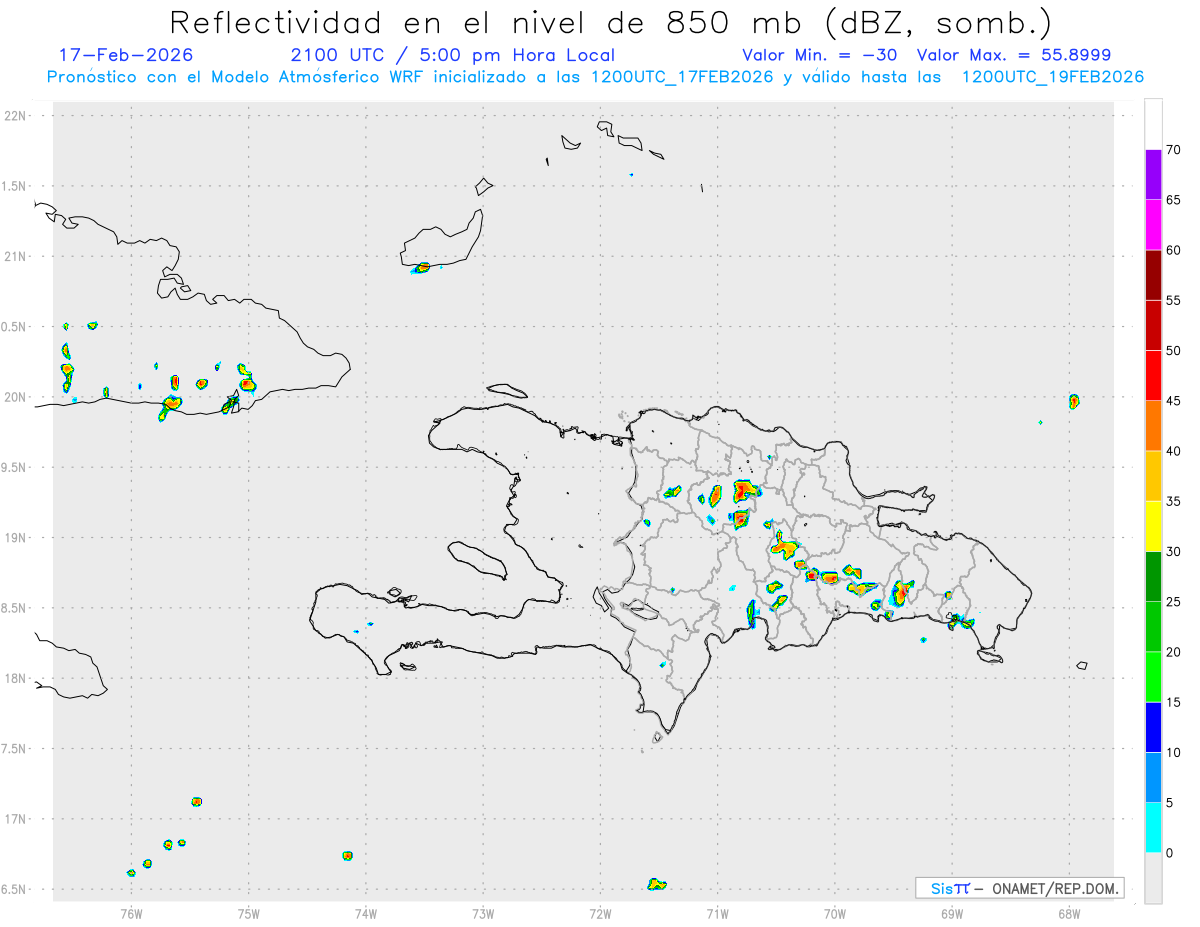The width and height of the screenshot is (1200, 927).
Task: Pick the maroon 55–60 dBZ colorbar segment
Action: [1153, 275]
